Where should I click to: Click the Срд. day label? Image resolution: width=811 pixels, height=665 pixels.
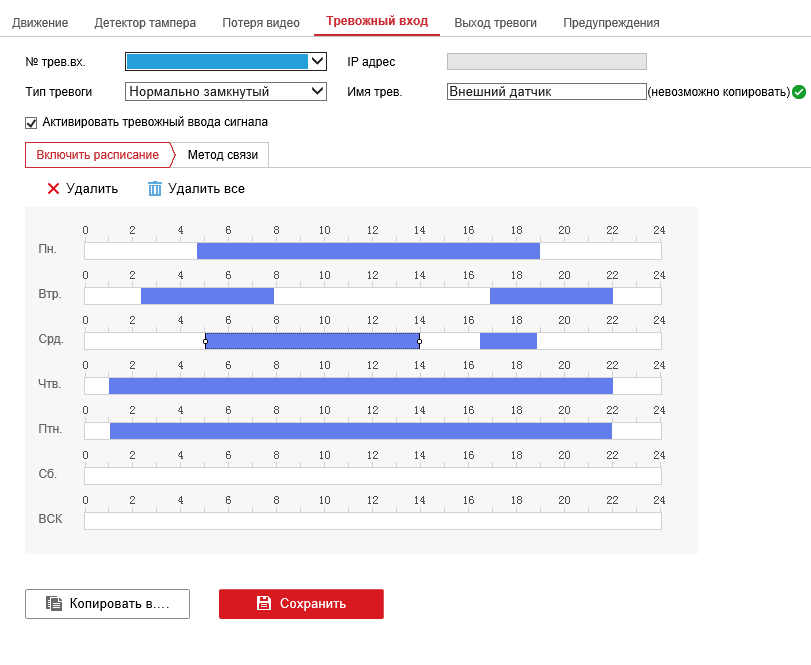coord(51,339)
